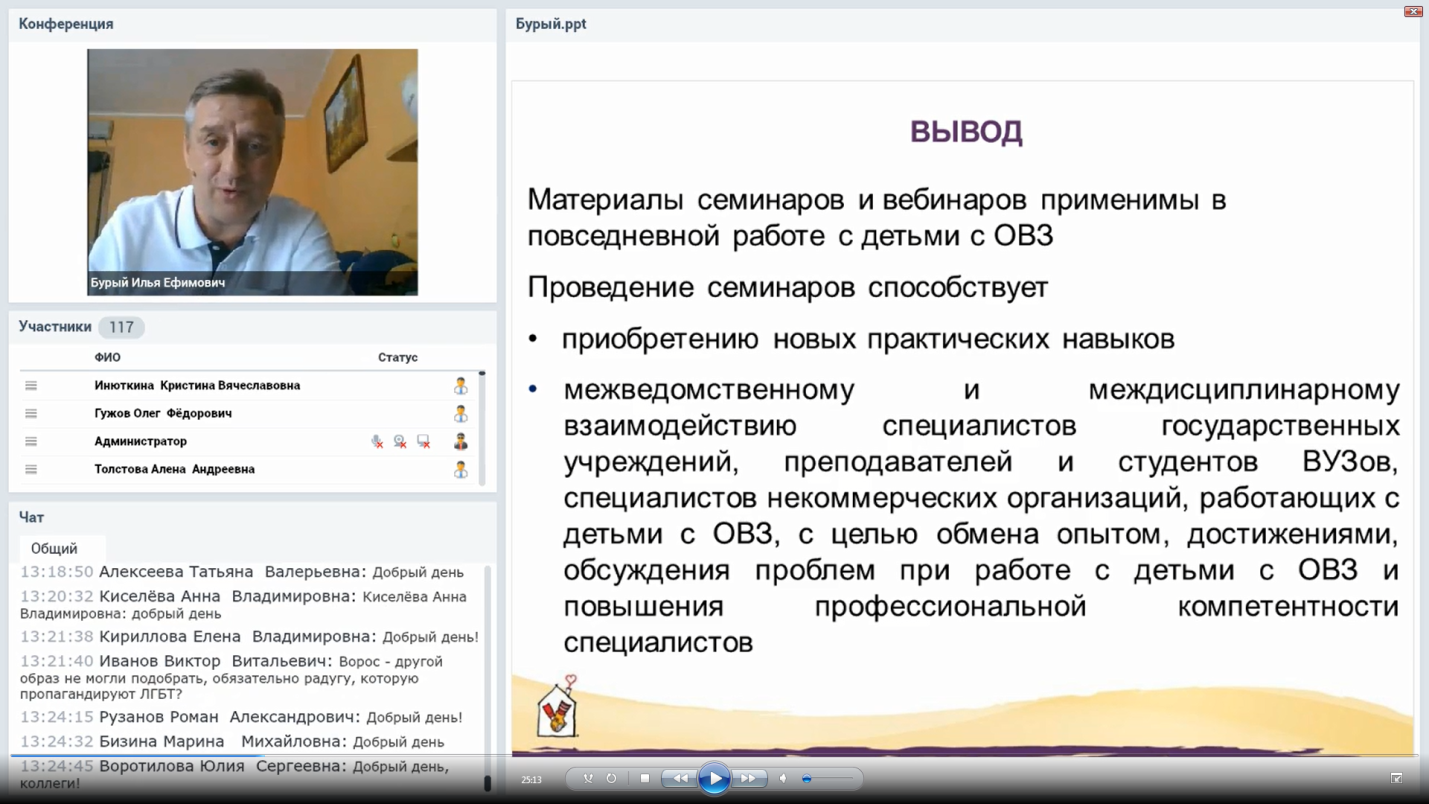Click the fast-forward button in the player
1429x804 pixels.
point(748,778)
